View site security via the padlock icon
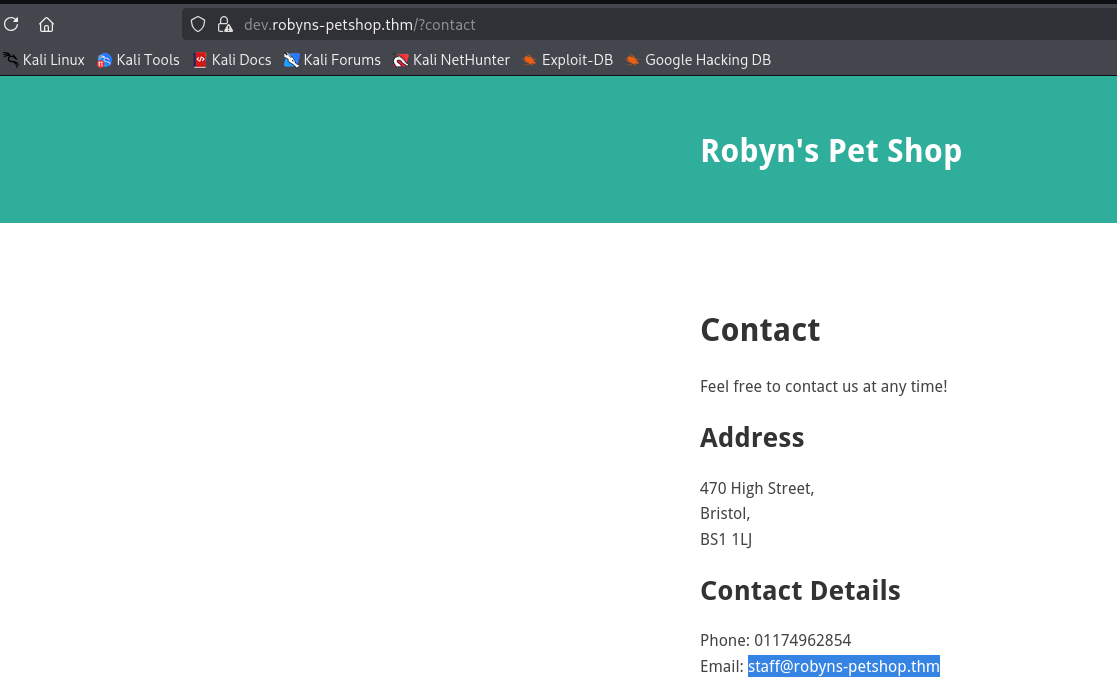Image resolution: width=1117 pixels, height=695 pixels. click(225, 24)
